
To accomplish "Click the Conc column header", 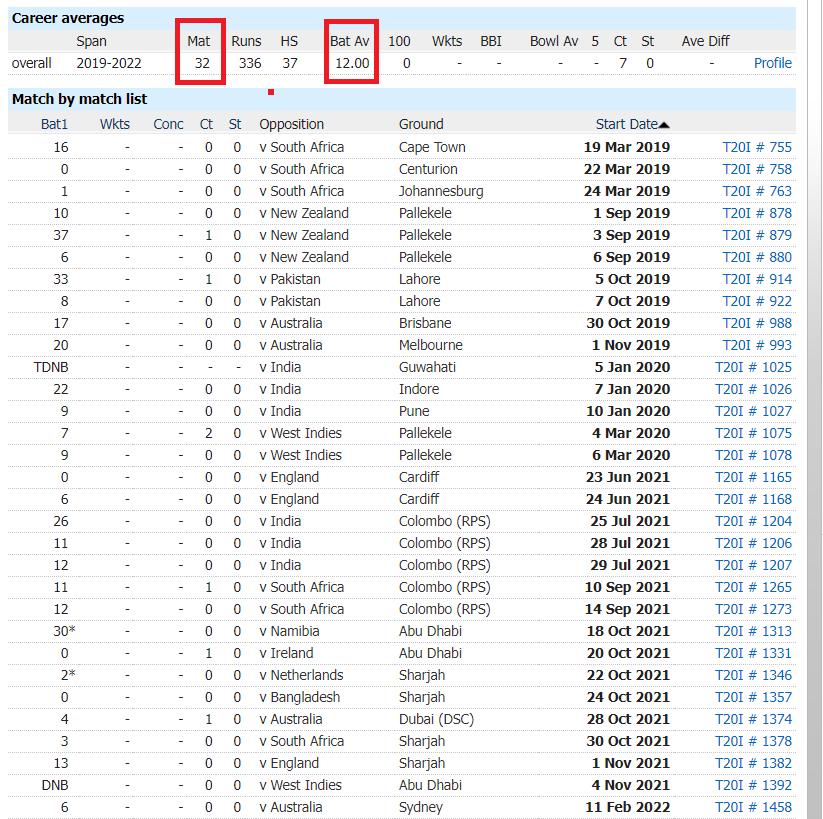I will tap(168, 124).
